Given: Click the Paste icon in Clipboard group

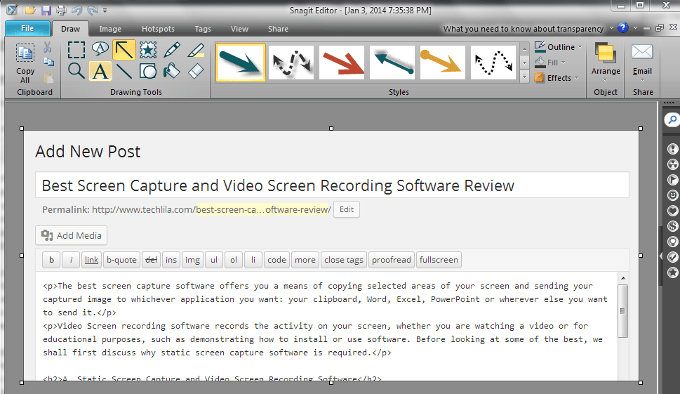Looking at the screenshot, I should coord(49,78).
